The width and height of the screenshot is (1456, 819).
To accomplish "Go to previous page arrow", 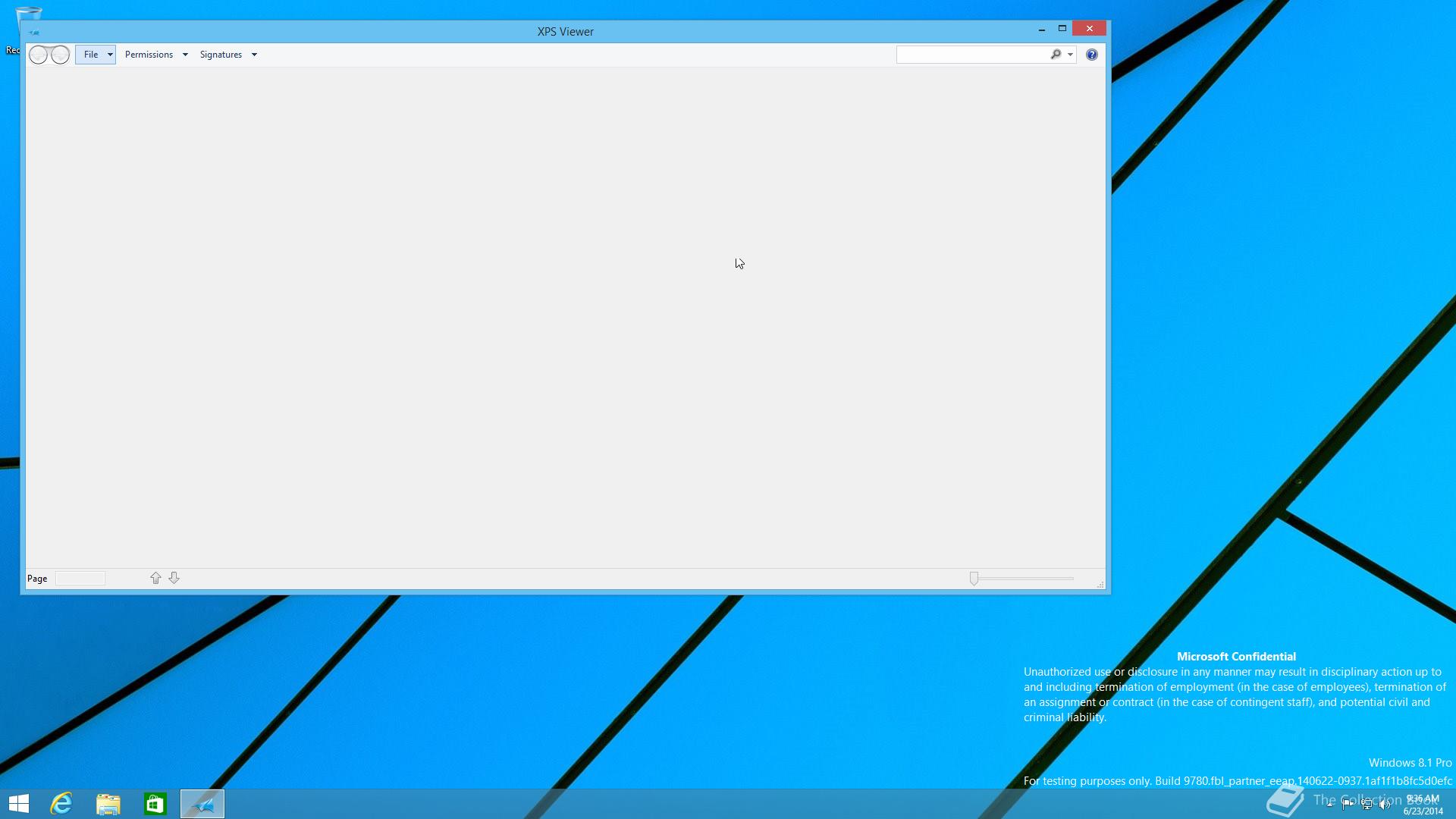I will [155, 578].
